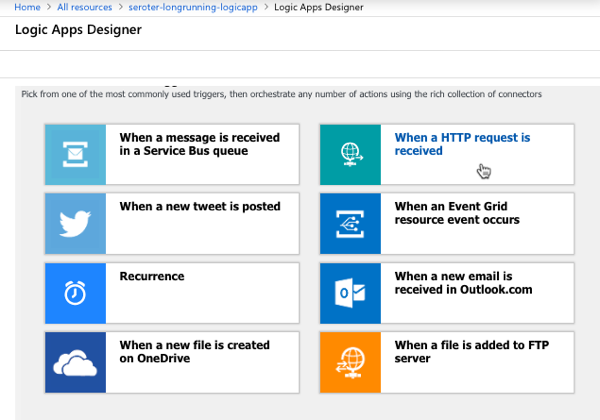600x420 pixels.
Task: Select the 'Recurrence' trigger label
Action: 151,276
